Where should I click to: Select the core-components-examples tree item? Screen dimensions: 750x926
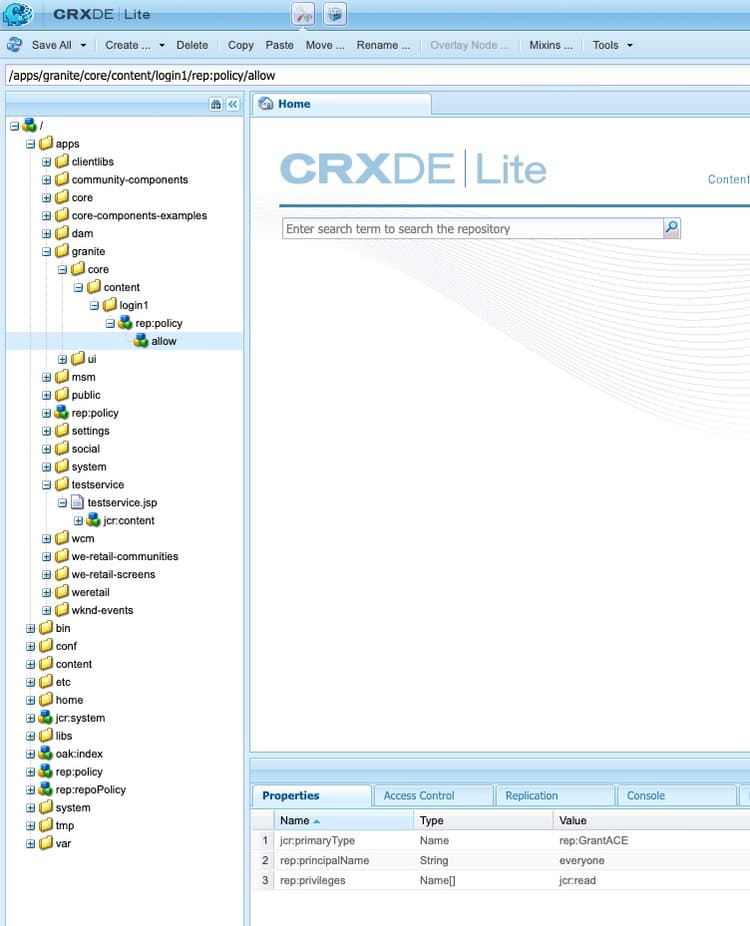[x=139, y=216]
